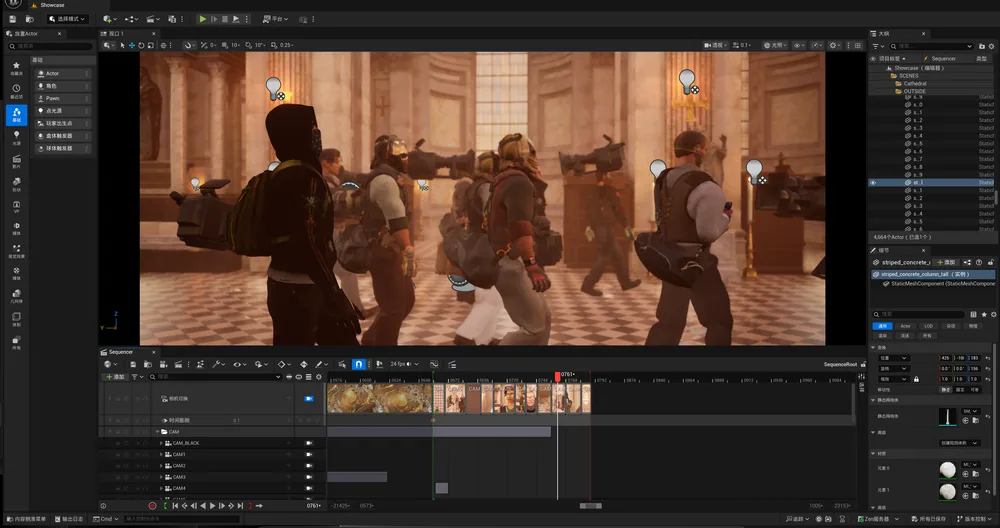
Task: Toggle the viewport world/local coordinate globe
Action: pyautogui.click(x=164, y=45)
